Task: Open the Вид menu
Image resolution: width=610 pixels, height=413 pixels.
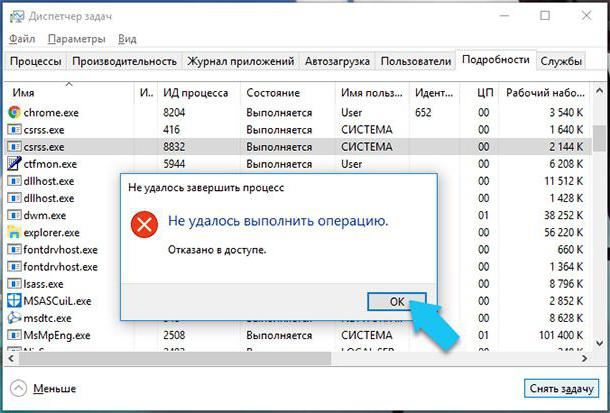Action: click(x=127, y=39)
